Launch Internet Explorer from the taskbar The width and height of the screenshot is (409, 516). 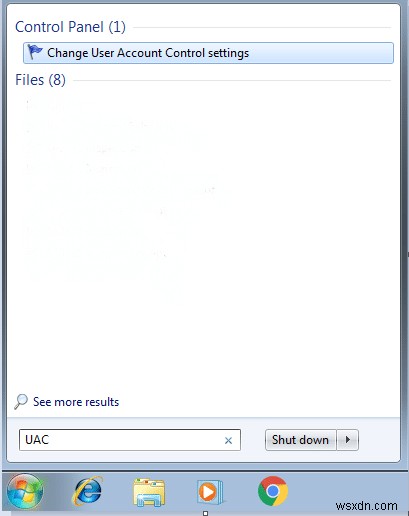(87, 491)
